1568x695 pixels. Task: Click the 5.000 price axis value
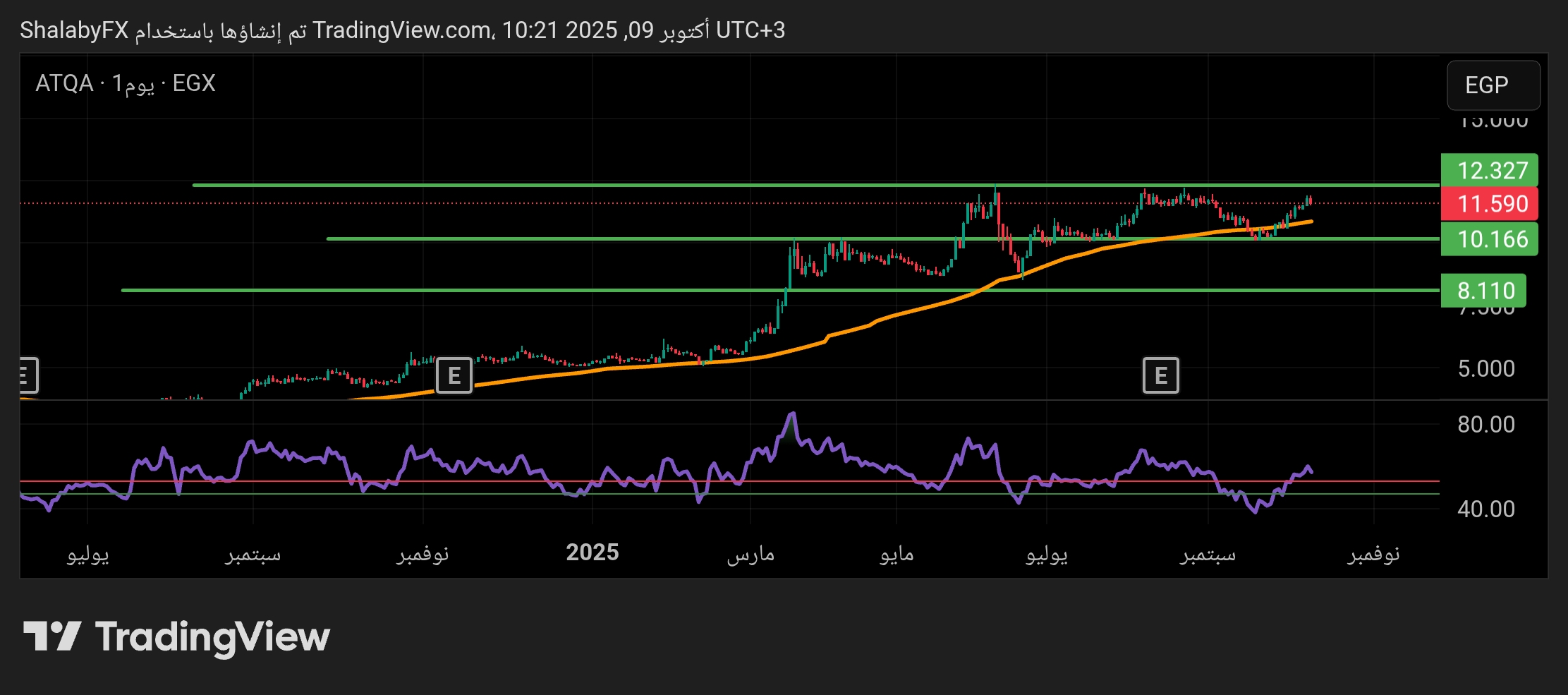(x=1485, y=368)
